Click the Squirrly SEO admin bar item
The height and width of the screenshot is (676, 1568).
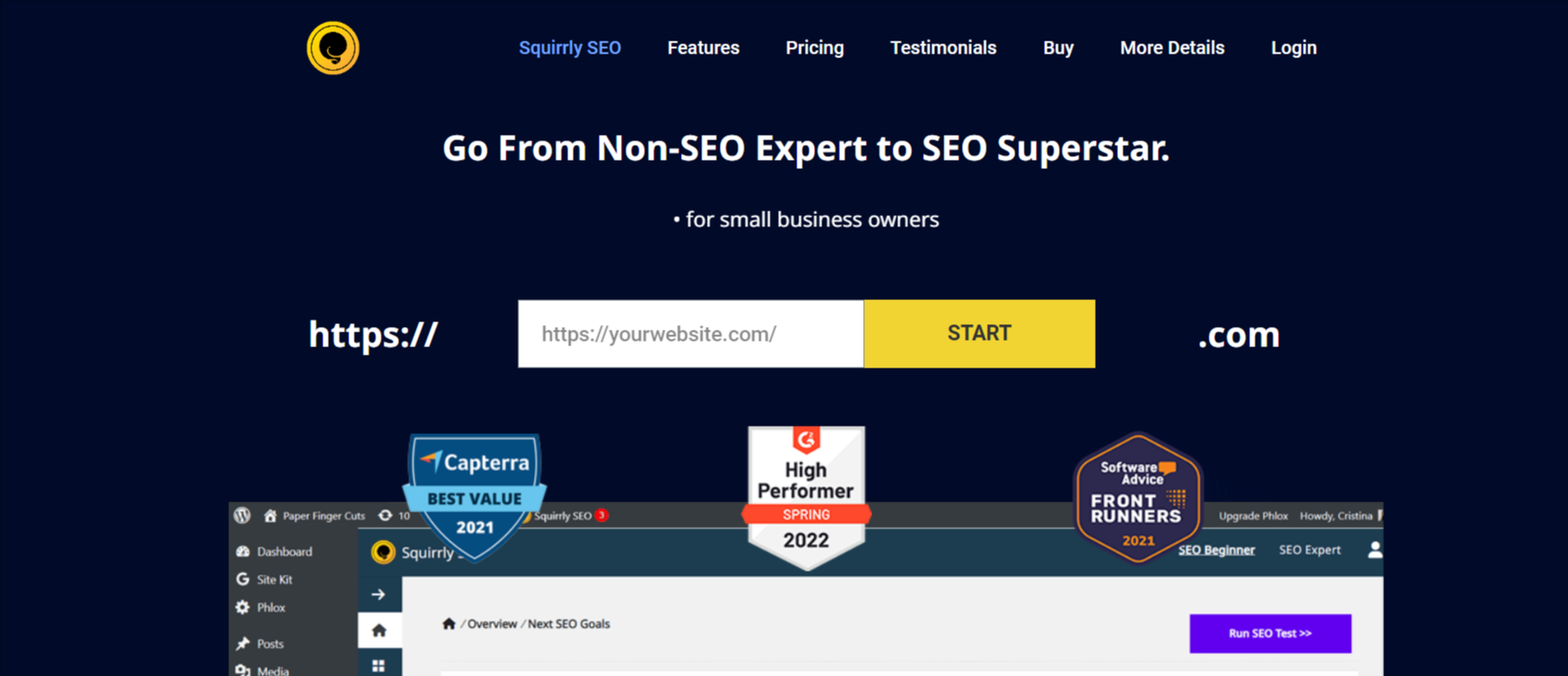coord(563,515)
